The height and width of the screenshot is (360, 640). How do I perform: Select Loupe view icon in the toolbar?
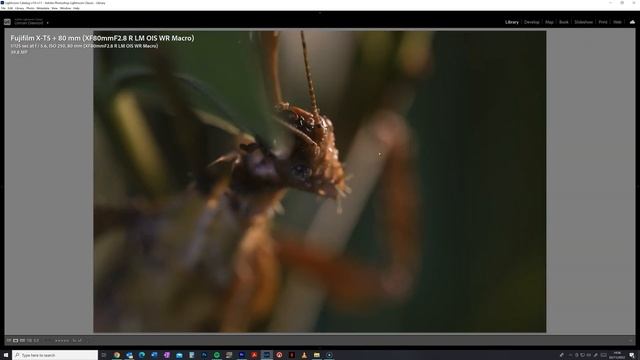coord(16,340)
